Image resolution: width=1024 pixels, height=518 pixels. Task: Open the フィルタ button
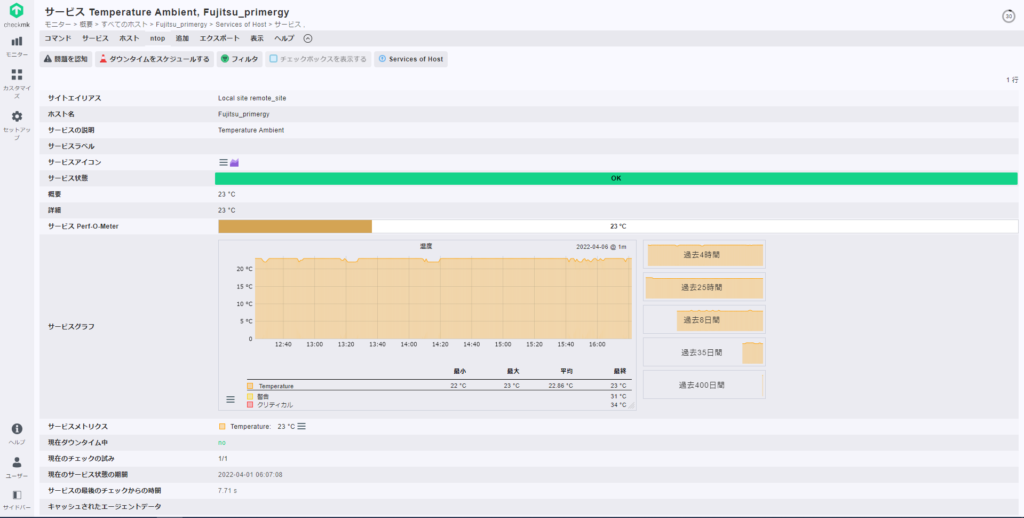tap(240, 59)
